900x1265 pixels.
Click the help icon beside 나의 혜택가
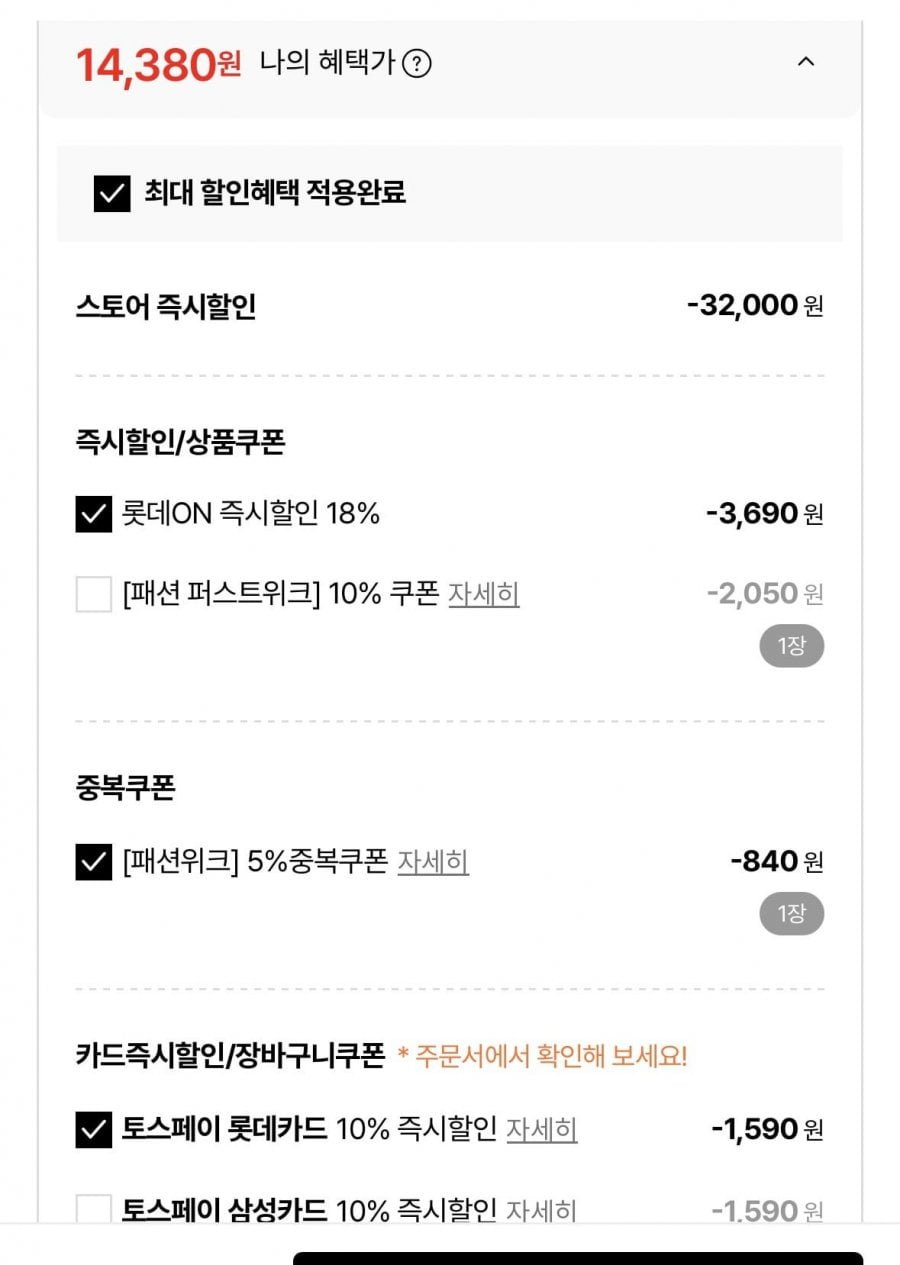pyautogui.click(x=417, y=64)
